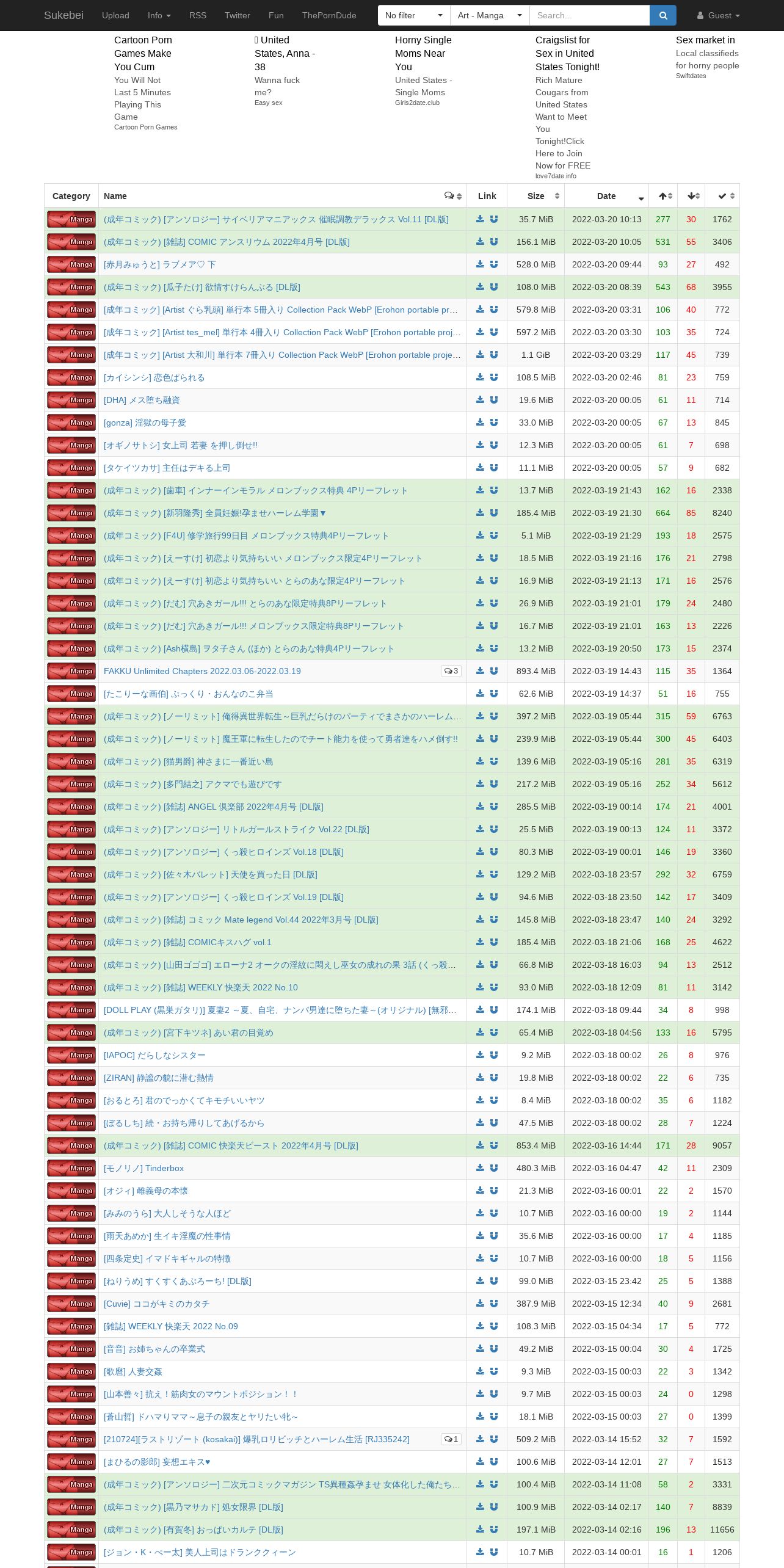Open the COMIC アンスリウム 2022年4月号 entry
Viewport: 784px width, 1568px height.
click(x=227, y=242)
